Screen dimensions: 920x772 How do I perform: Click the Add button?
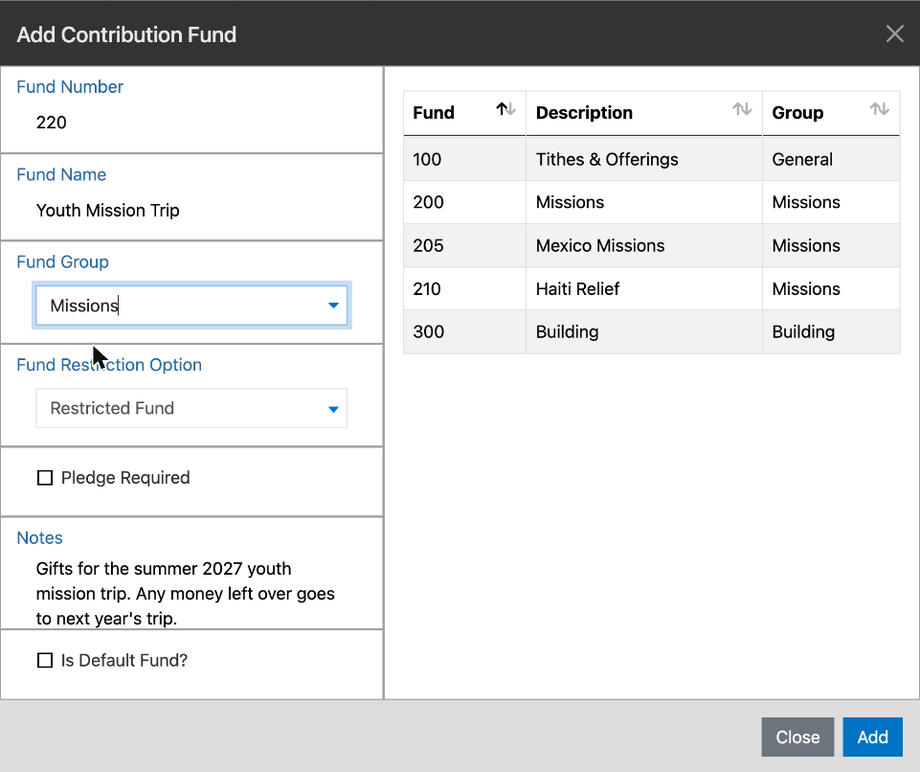(x=872, y=737)
